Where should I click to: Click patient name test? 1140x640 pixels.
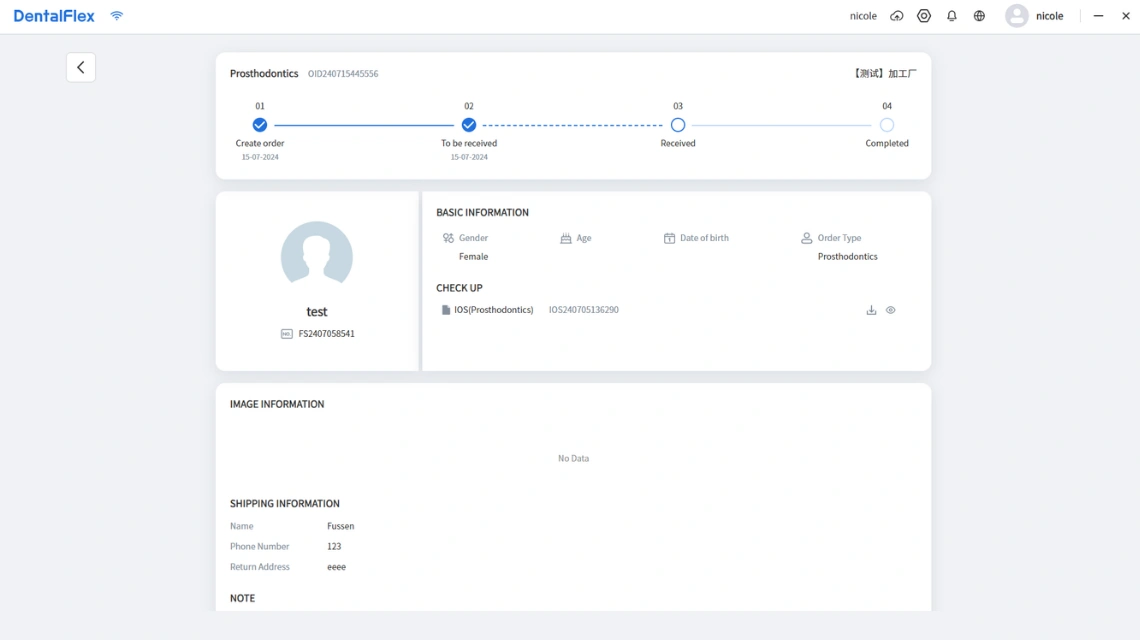(317, 311)
